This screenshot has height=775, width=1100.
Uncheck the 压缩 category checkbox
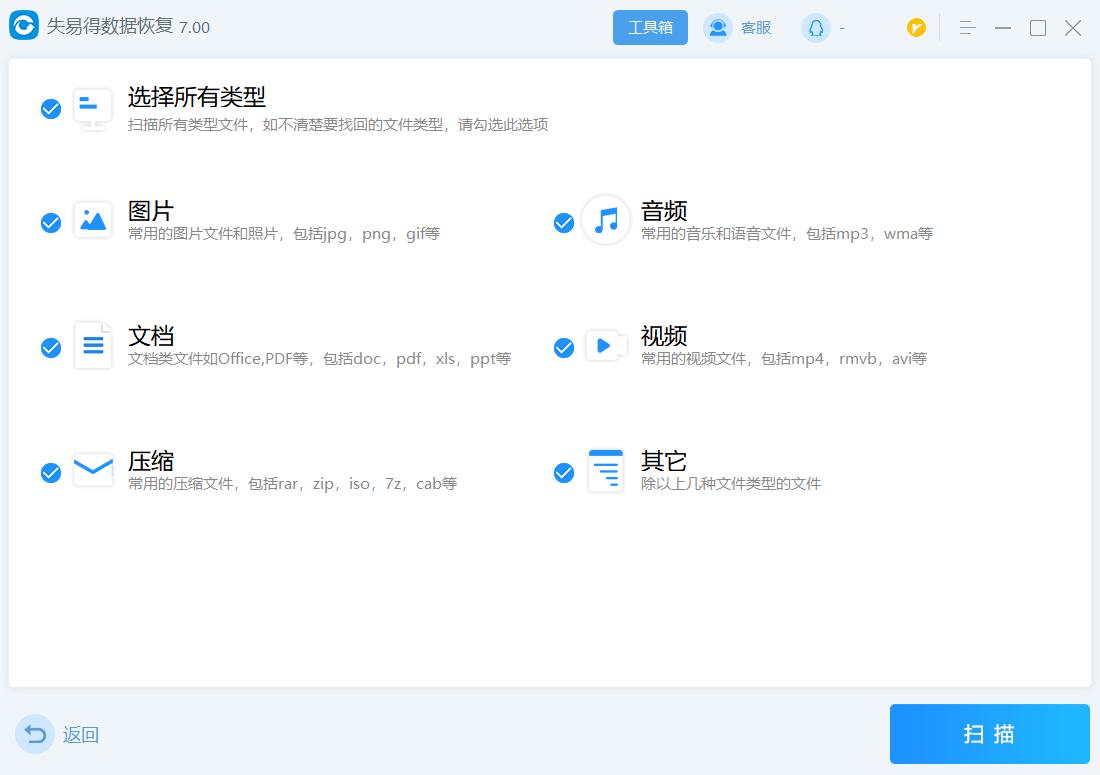point(51,473)
